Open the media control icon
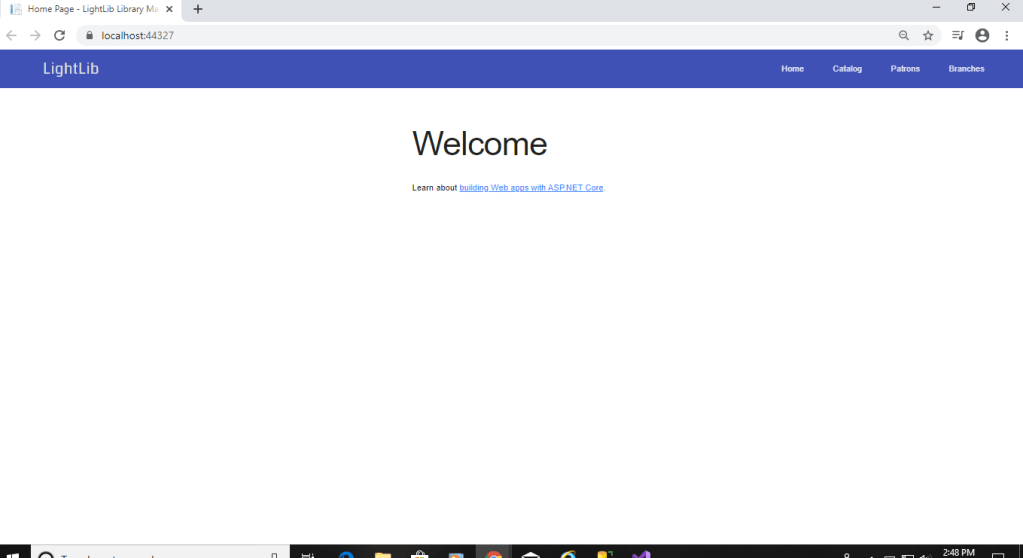1023x558 pixels. [x=958, y=35]
